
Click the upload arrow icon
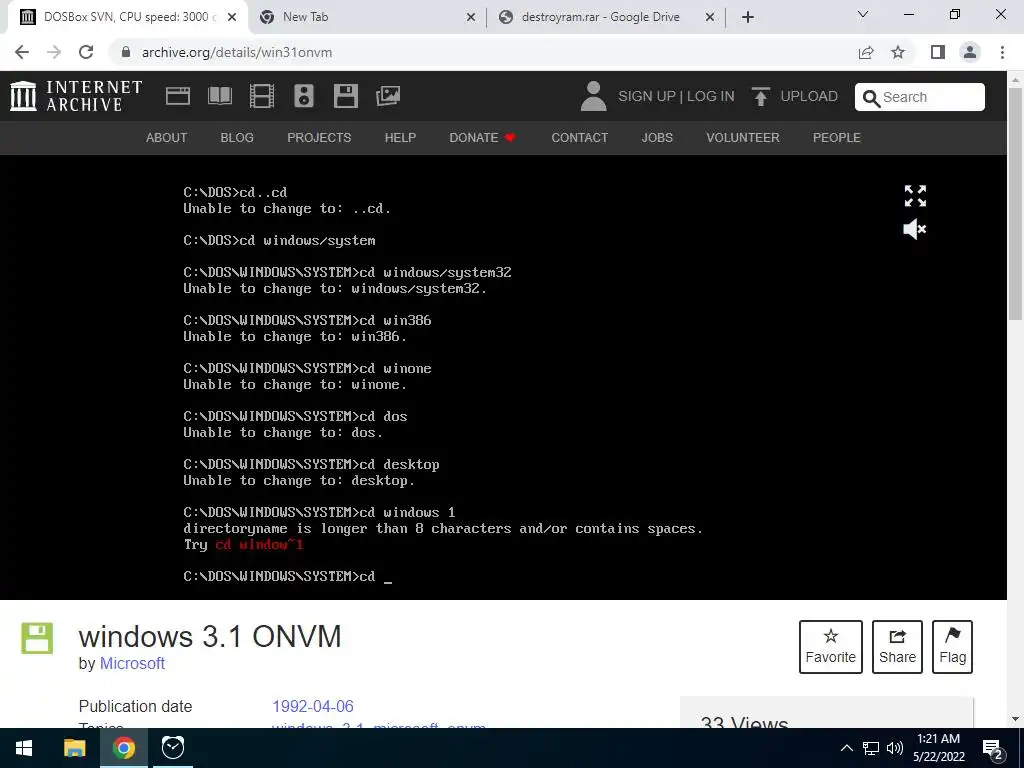point(760,96)
